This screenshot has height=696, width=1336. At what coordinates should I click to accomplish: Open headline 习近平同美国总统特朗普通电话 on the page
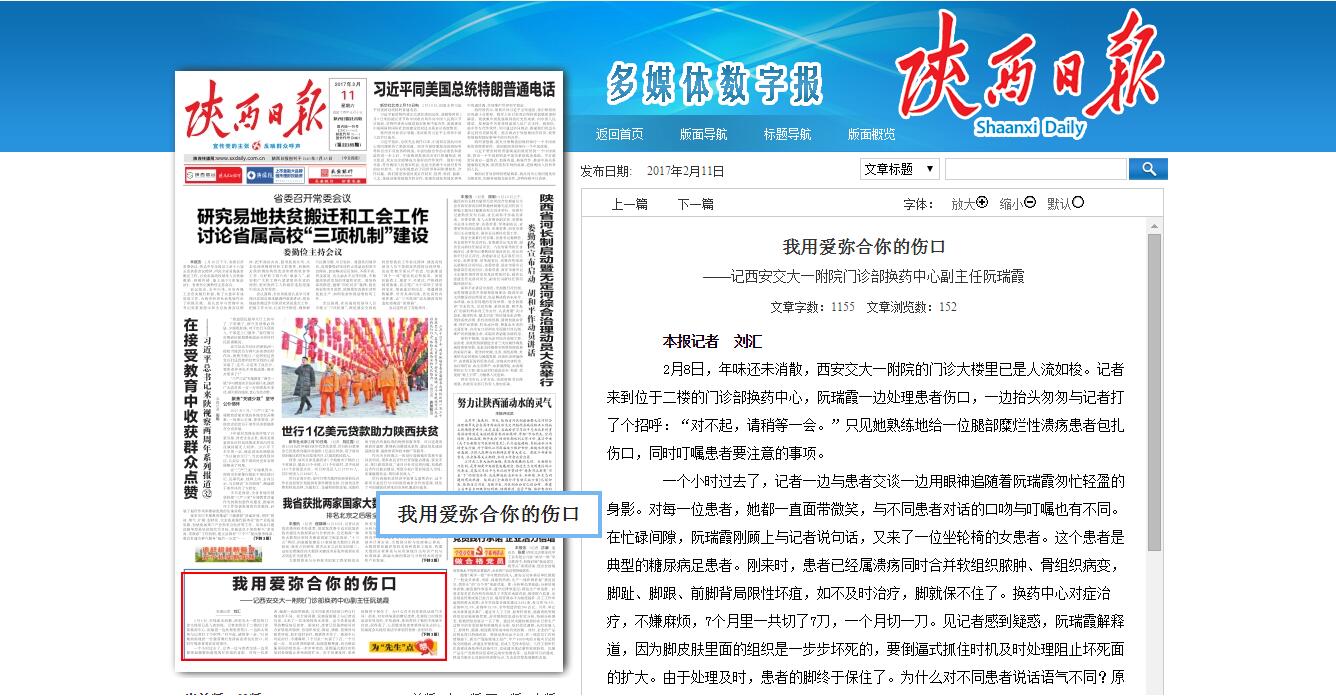(464, 89)
